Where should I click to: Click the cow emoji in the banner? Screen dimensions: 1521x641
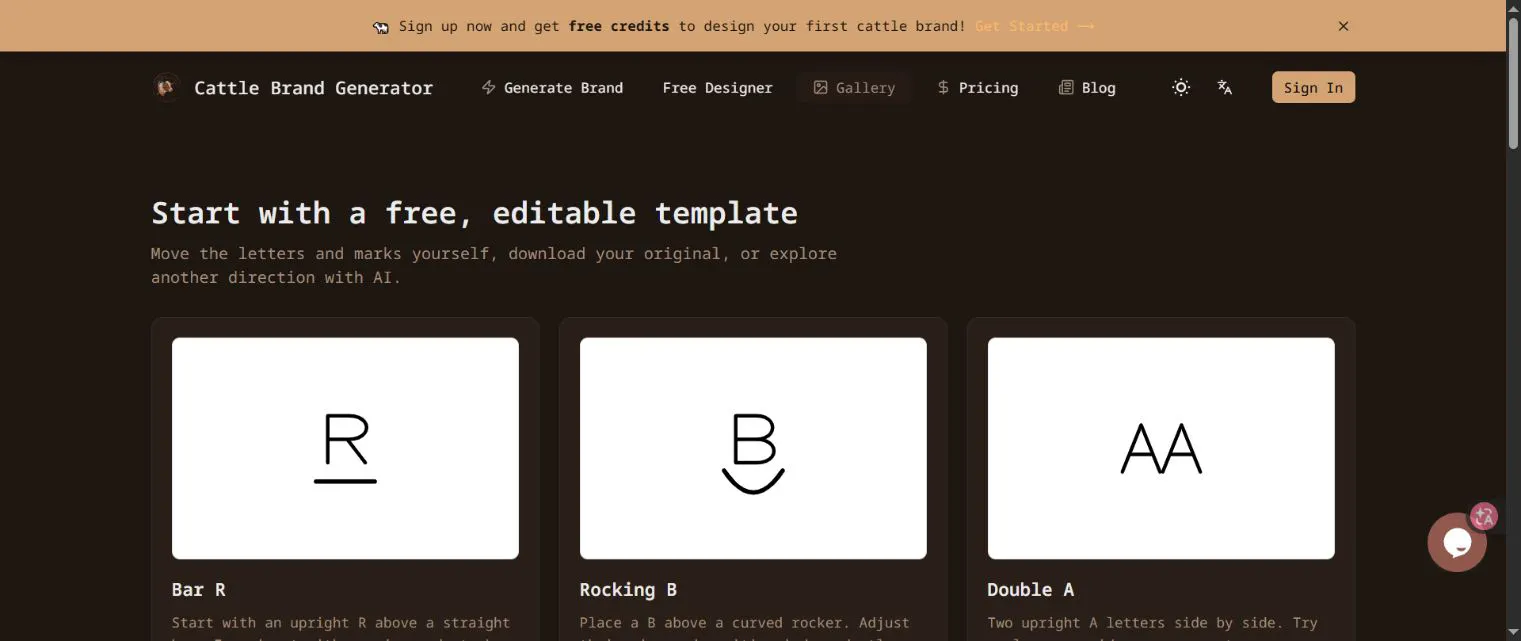(x=381, y=27)
